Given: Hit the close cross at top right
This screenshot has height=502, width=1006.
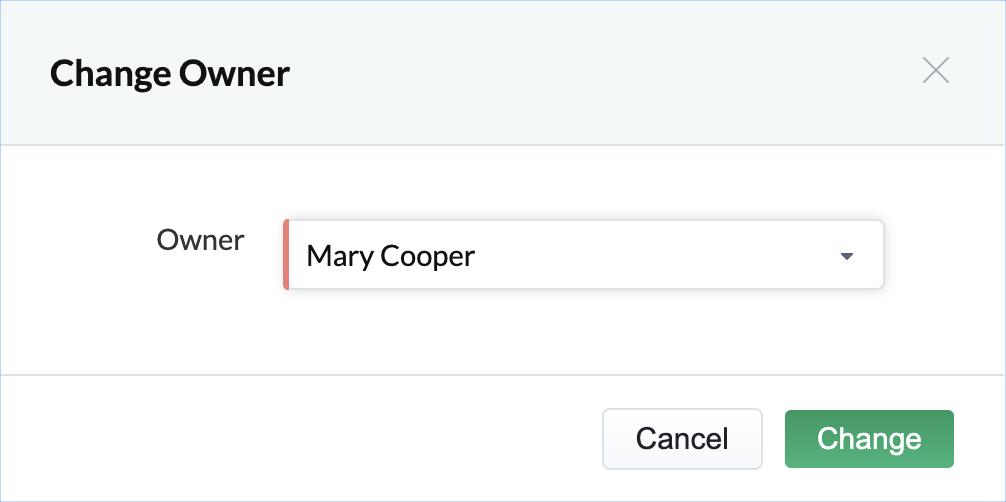Looking at the screenshot, I should click(935, 71).
